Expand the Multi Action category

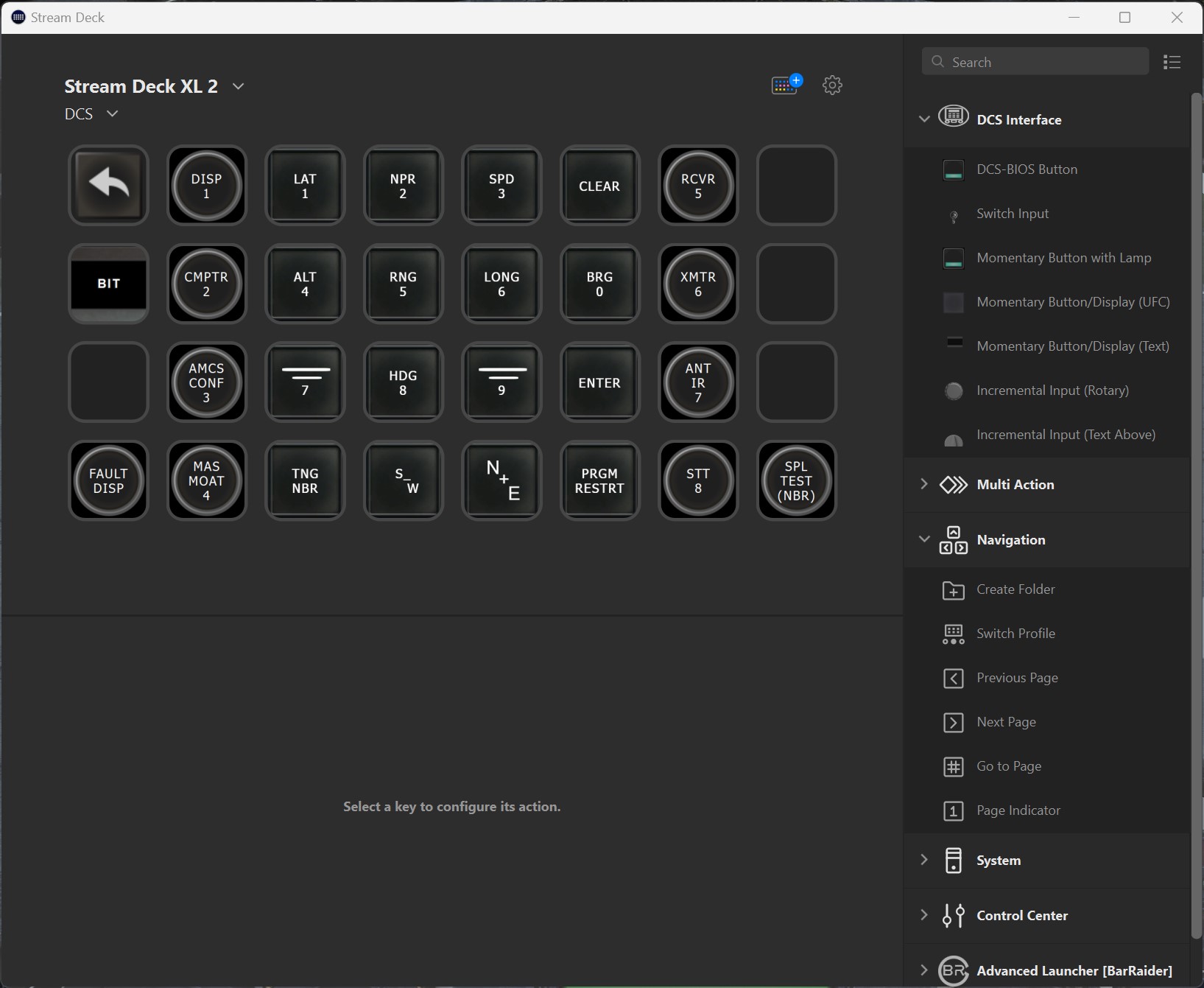(x=924, y=484)
